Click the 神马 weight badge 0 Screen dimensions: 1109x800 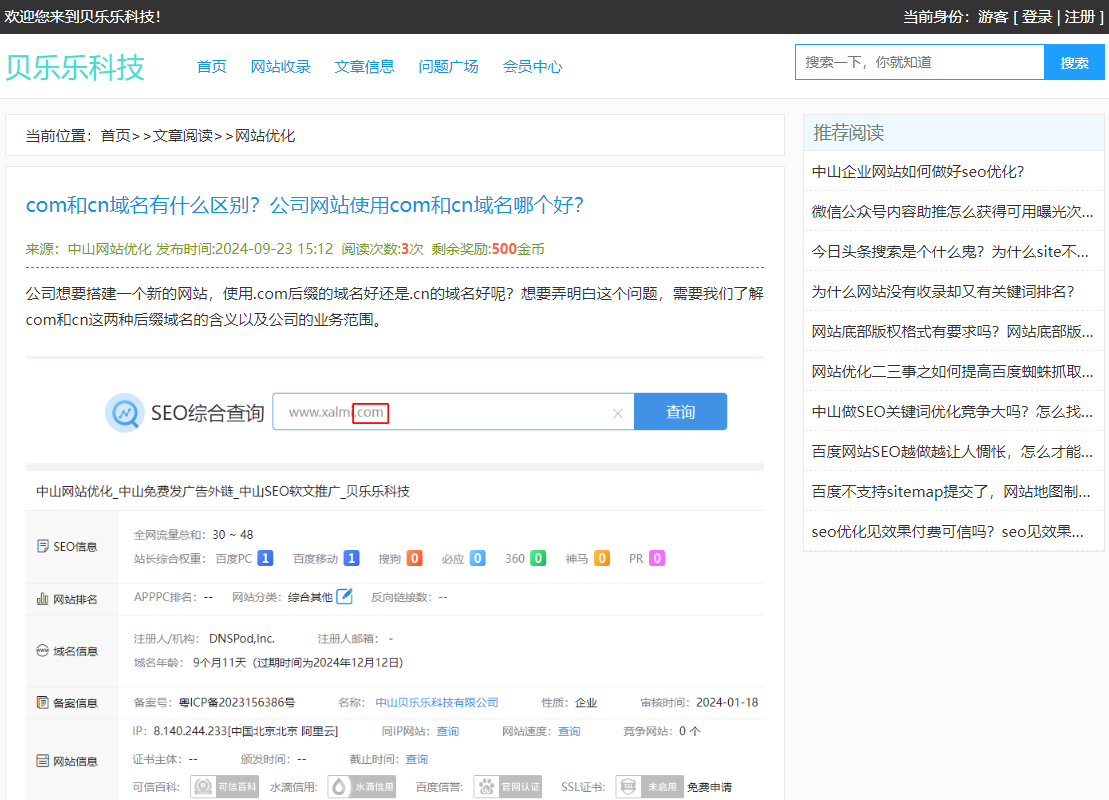[x=602, y=558]
